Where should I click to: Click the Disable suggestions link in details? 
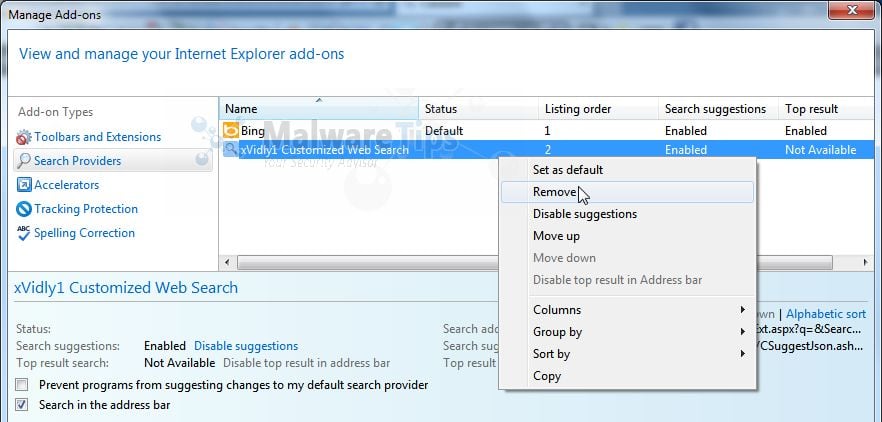(x=246, y=346)
